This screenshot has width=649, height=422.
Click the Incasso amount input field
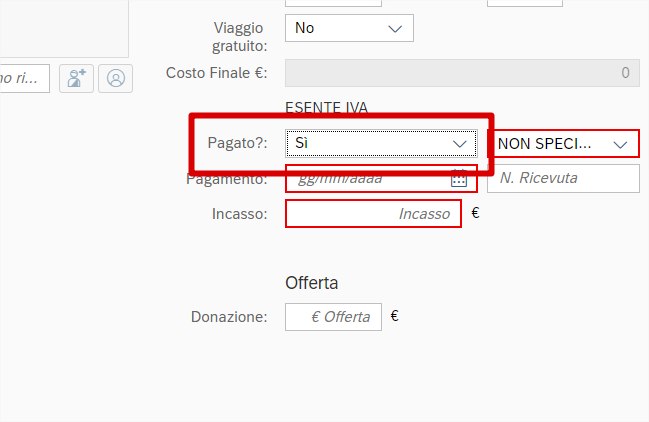(x=373, y=214)
